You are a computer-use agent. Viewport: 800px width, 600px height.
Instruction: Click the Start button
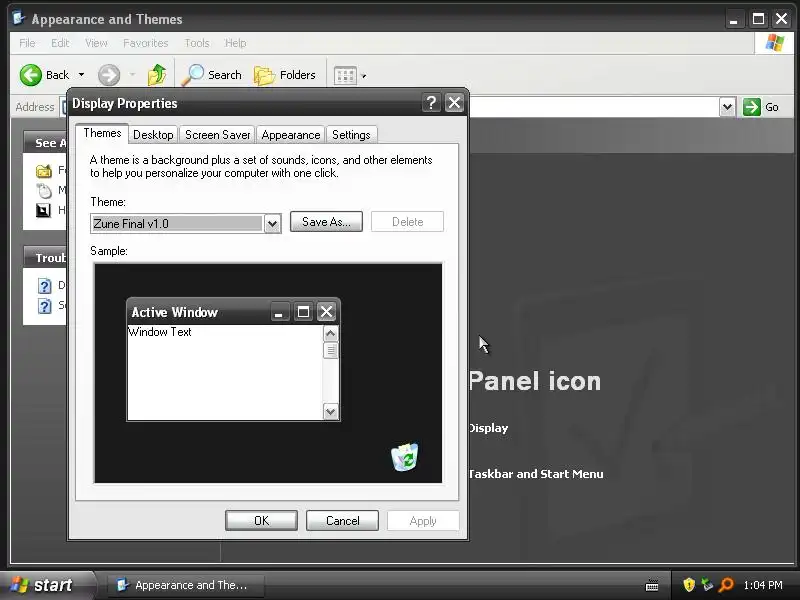46,585
